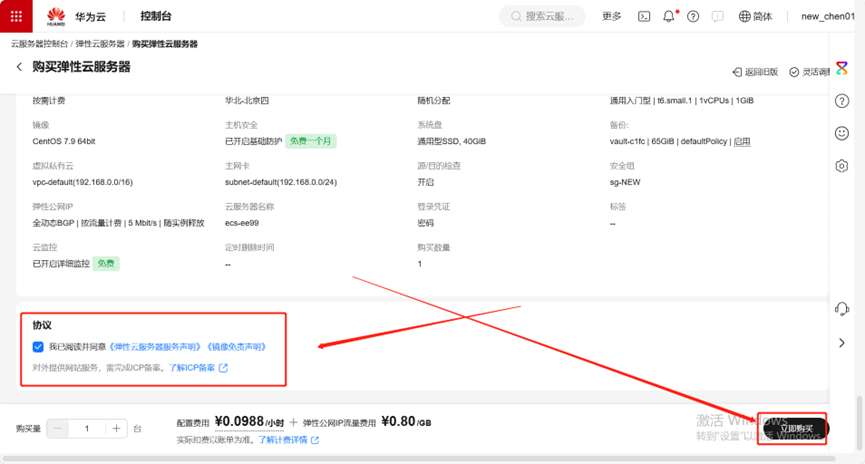Screen dimensions: 865x464
Task: Open 《镜像免责声明》 link
Action: (237, 347)
